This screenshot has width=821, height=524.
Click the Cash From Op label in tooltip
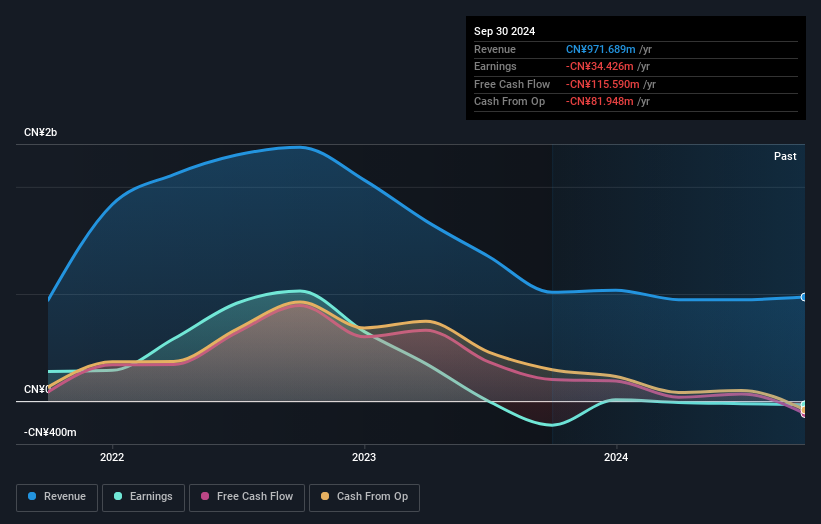[509, 102]
